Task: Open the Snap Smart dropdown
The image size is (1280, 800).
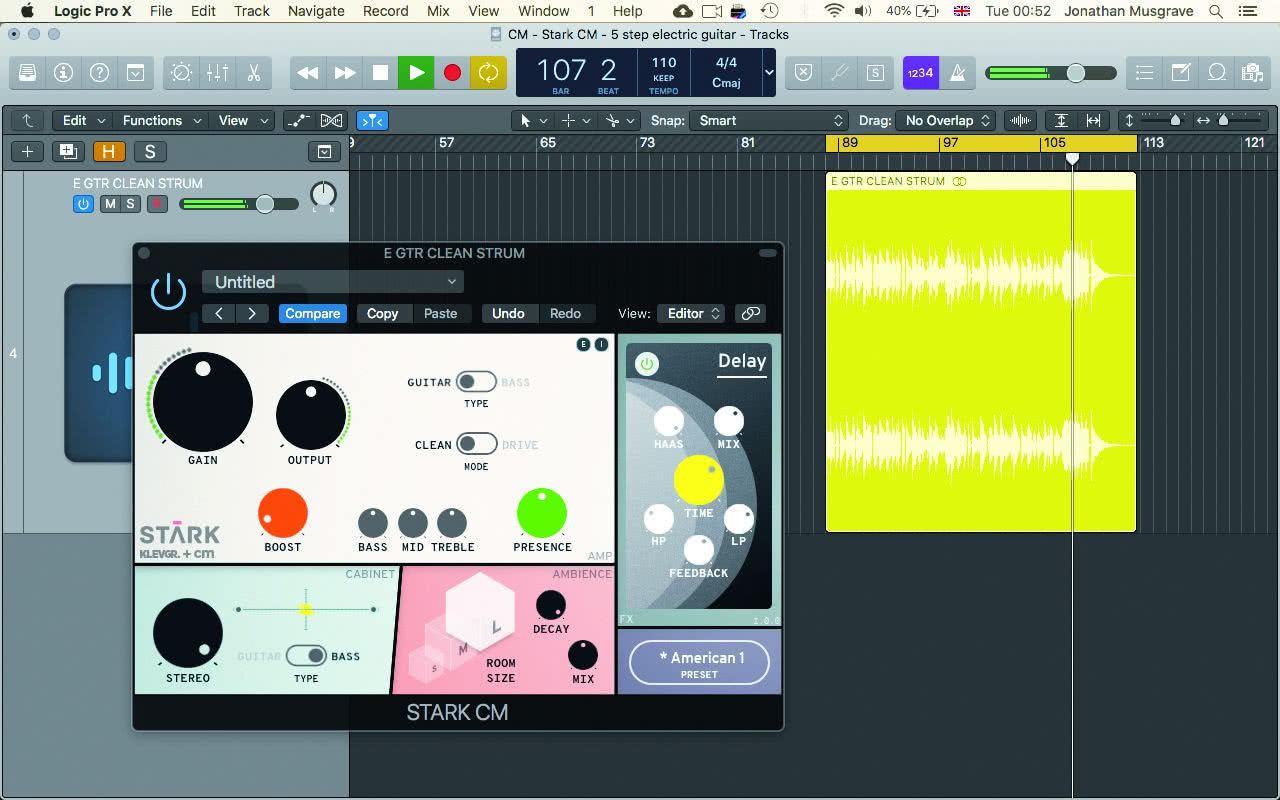Action: pos(770,120)
